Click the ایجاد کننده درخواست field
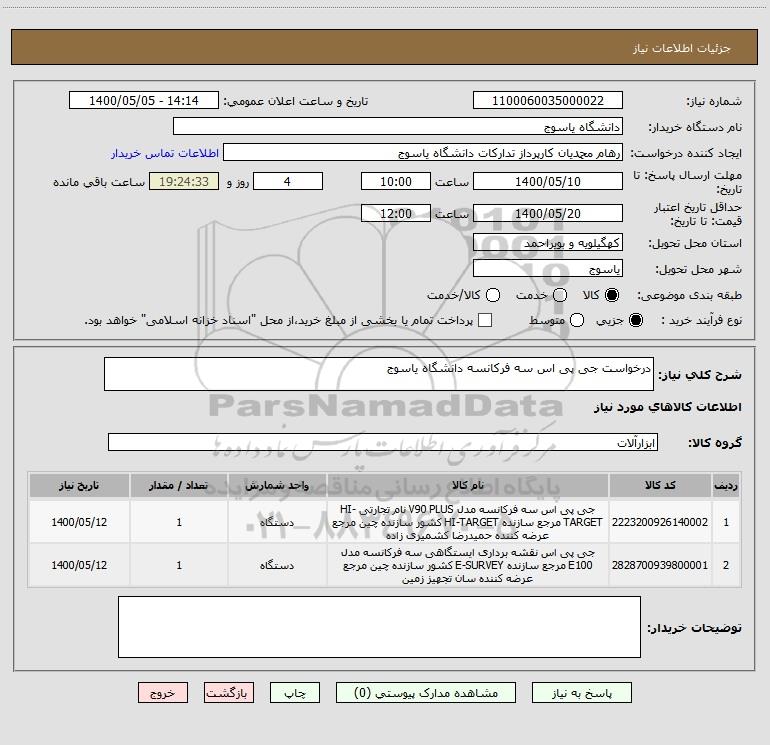 pos(423,153)
